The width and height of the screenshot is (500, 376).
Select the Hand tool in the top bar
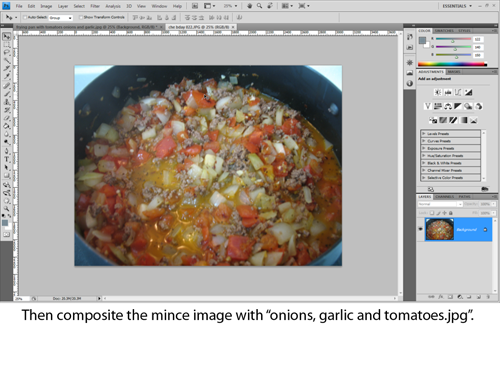tap(250, 6)
